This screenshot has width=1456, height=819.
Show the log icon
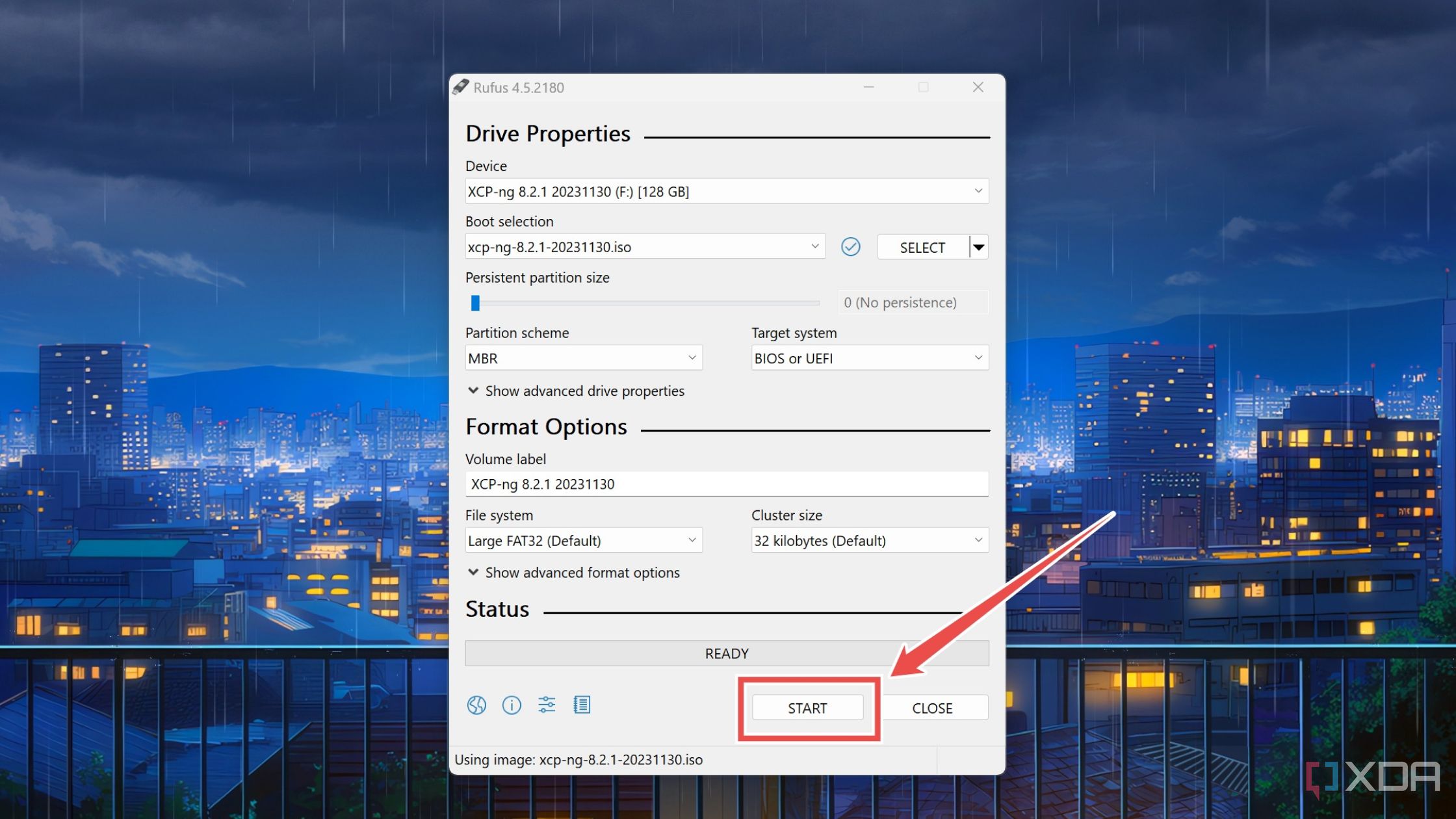tap(582, 705)
